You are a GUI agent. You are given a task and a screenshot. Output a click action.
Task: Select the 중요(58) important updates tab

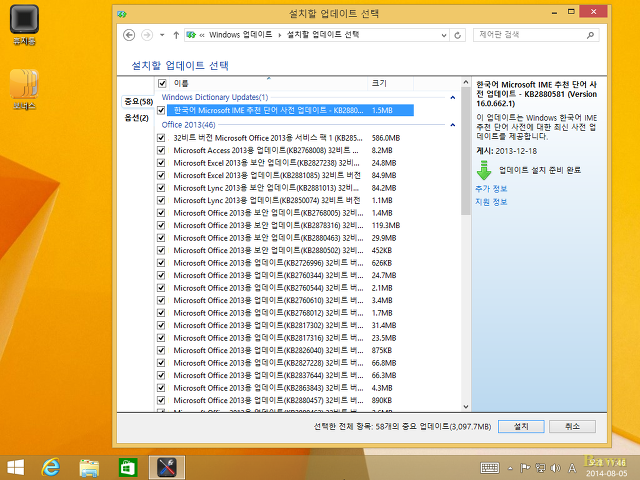138,101
